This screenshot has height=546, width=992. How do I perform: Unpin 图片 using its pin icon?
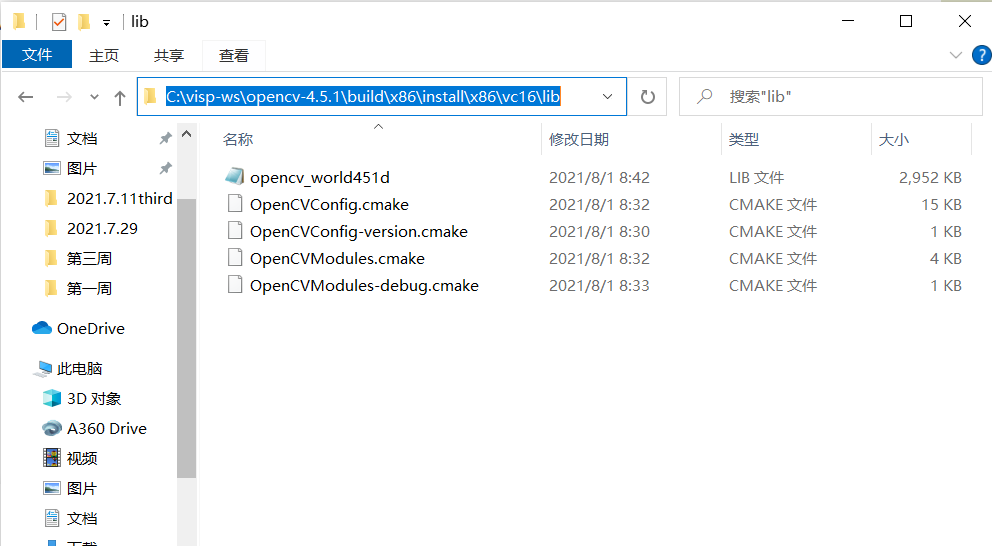point(165,168)
